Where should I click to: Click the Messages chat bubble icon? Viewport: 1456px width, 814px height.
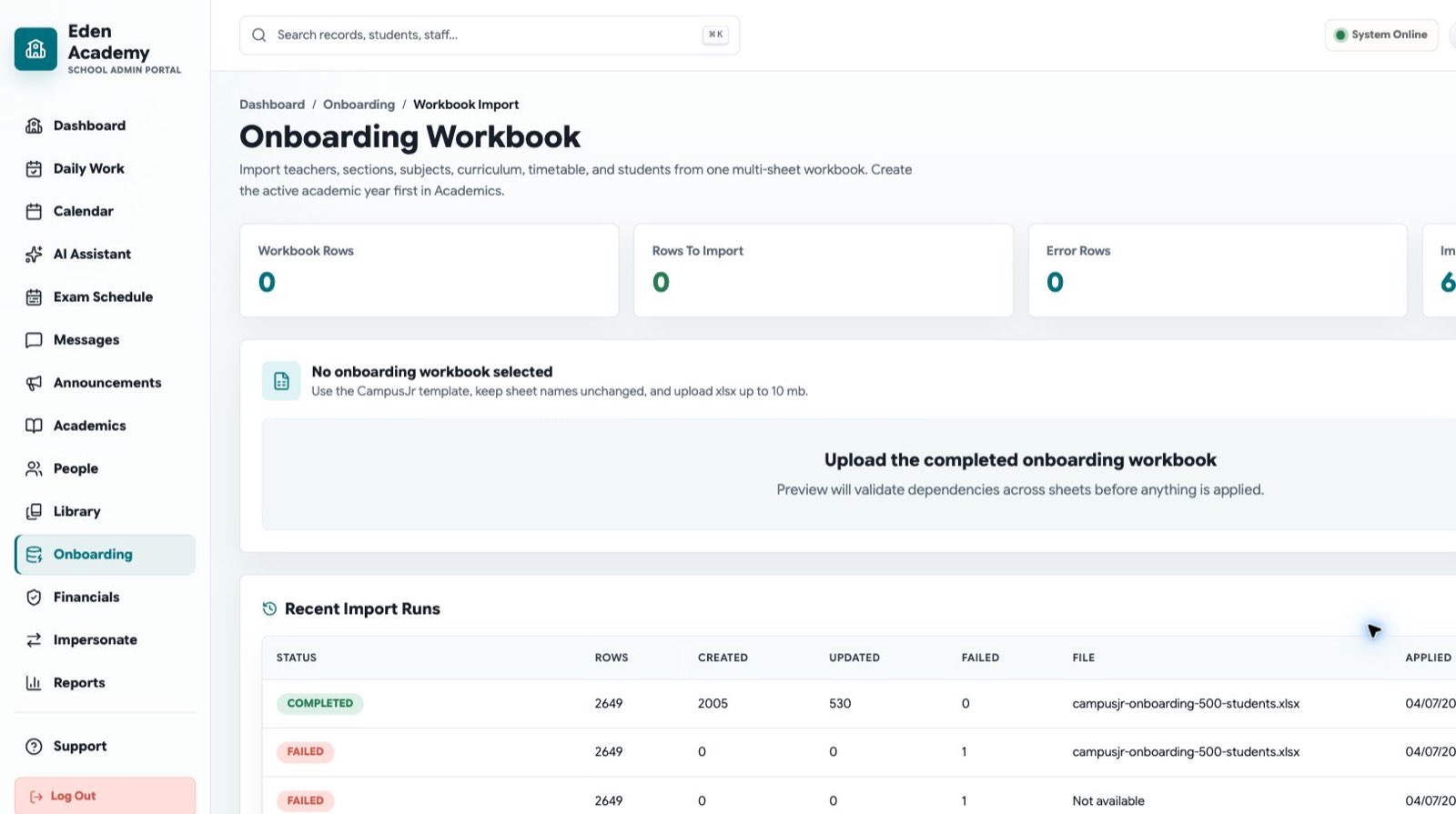click(x=34, y=340)
